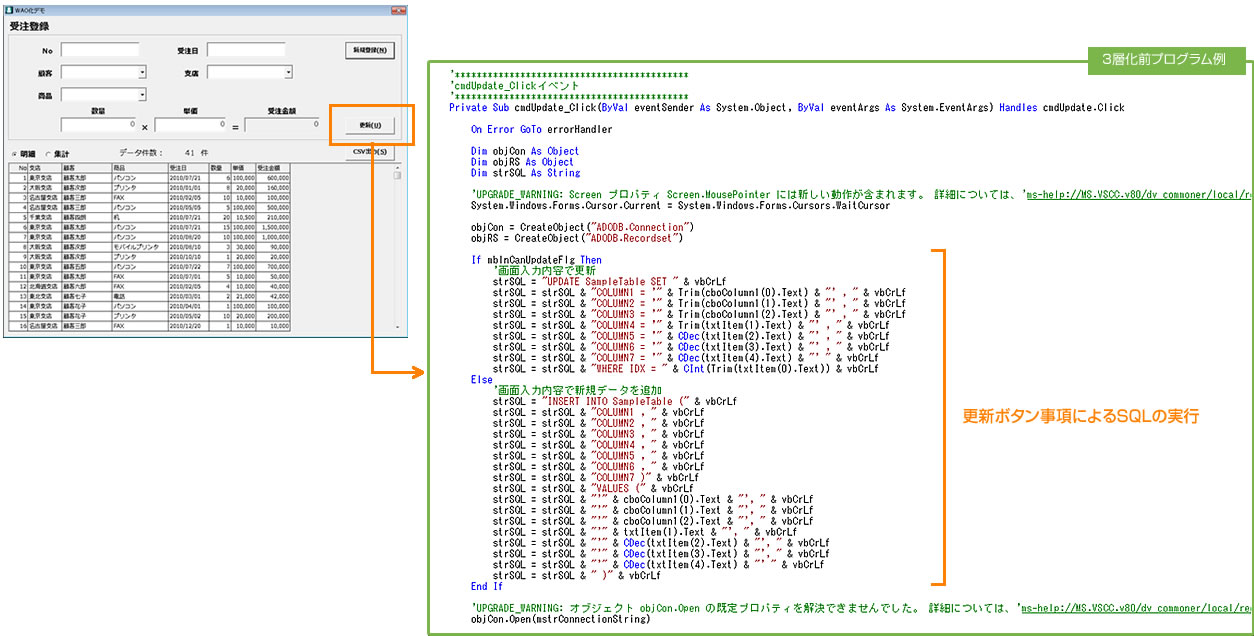Select the 集計 radio button
This screenshot has width=1254, height=636.
(x=48, y=153)
